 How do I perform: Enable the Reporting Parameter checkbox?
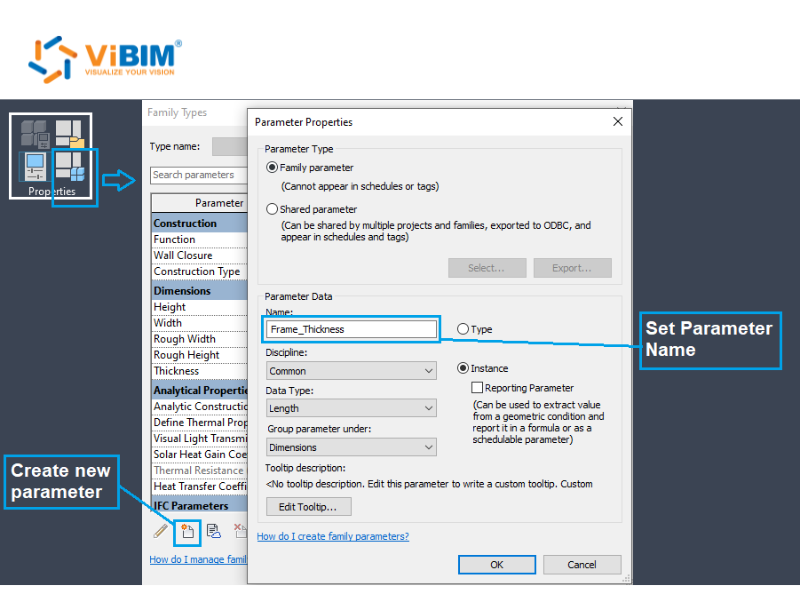coord(477,388)
